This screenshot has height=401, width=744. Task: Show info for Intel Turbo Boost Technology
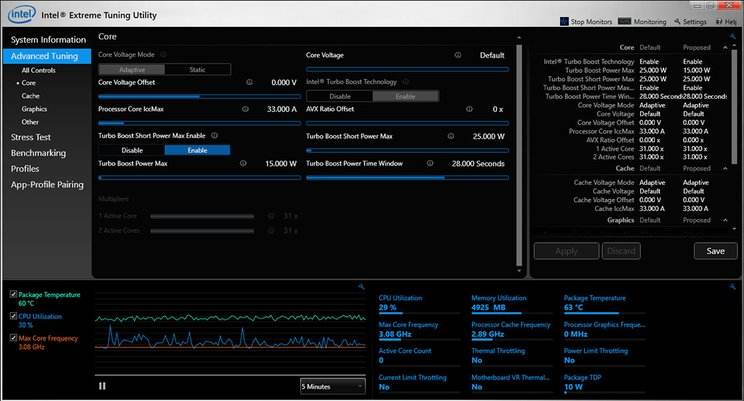click(x=406, y=82)
